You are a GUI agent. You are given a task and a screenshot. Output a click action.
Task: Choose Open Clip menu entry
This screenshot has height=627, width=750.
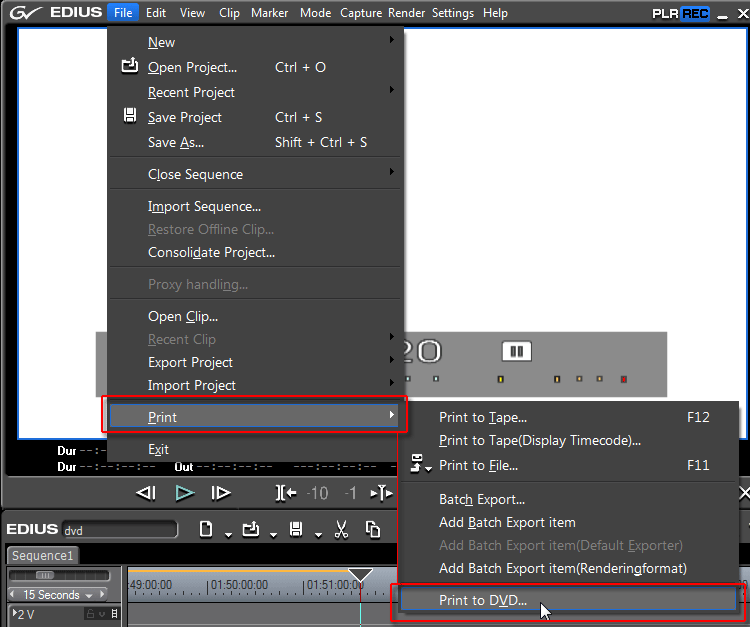coord(254,316)
